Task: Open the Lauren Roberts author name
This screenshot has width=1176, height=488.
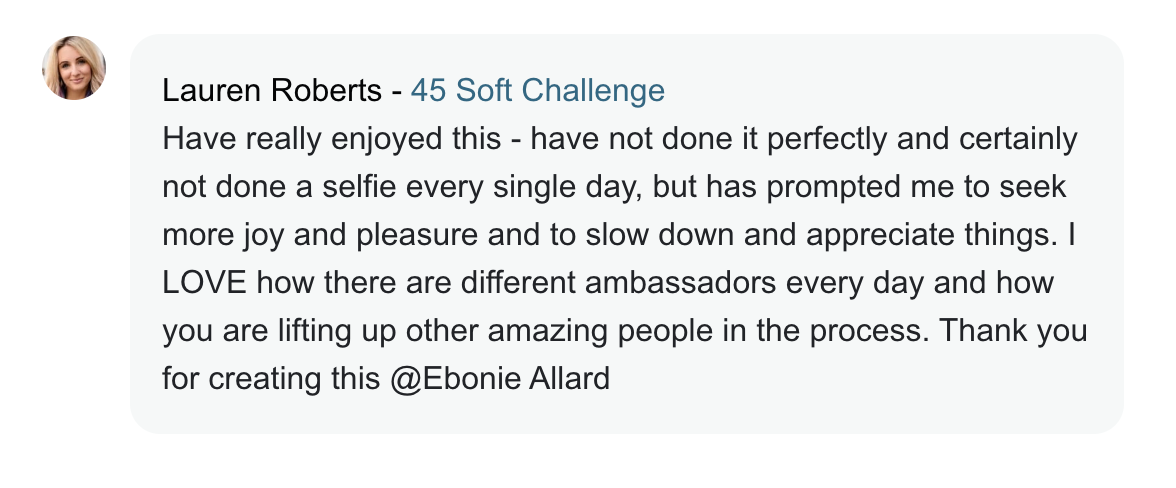Action: pyautogui.click(x=272, y=91)
